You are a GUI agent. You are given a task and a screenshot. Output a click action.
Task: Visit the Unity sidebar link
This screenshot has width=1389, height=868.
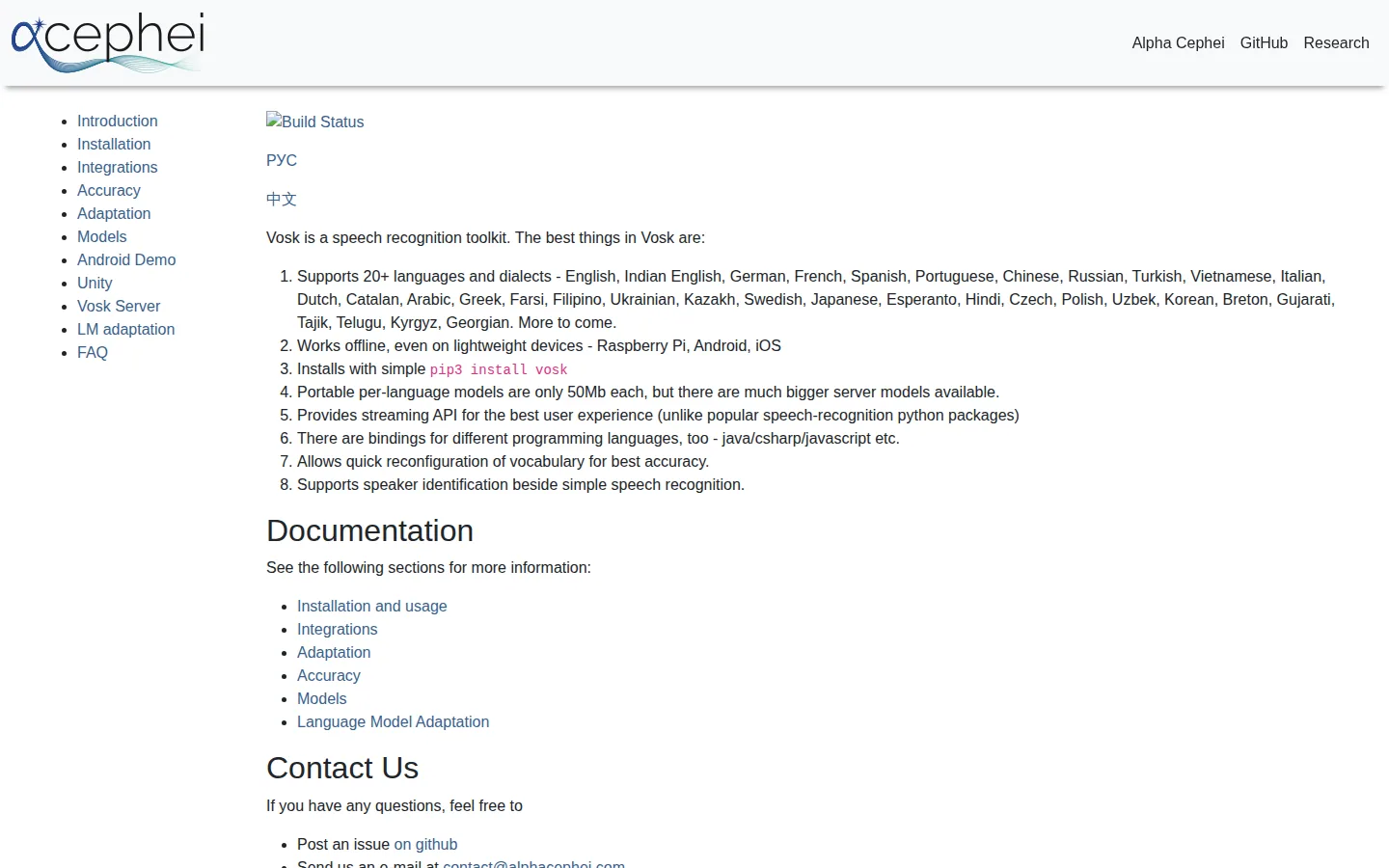point(95,283)
